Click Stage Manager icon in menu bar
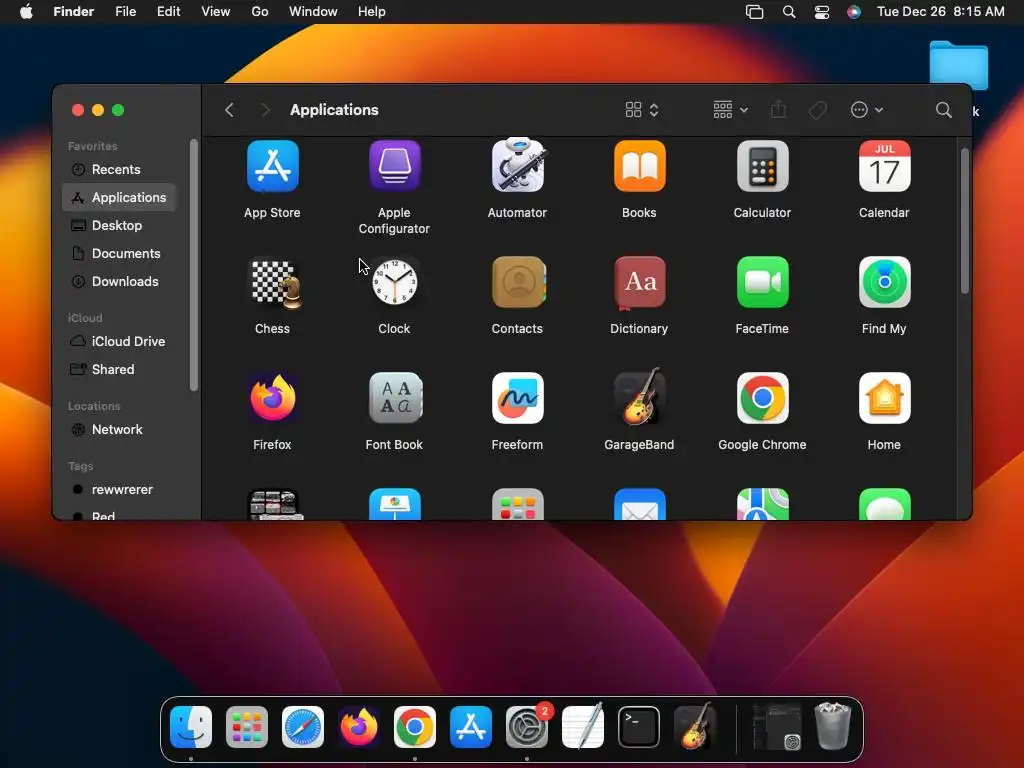Screen dimensions: 1024x768 [754, 12]
